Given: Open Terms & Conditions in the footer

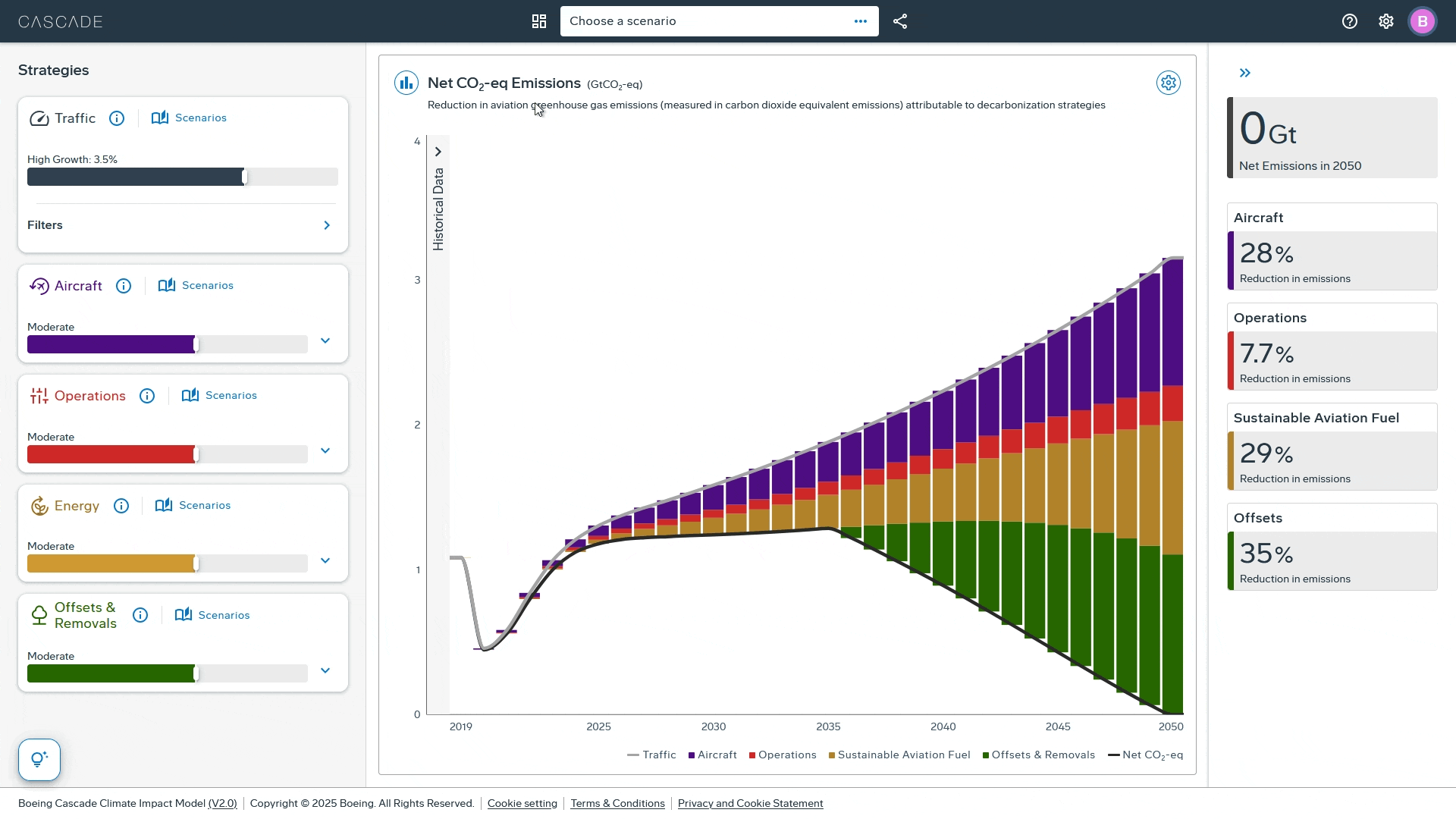Looking at the screenshot, I should 617,803.
